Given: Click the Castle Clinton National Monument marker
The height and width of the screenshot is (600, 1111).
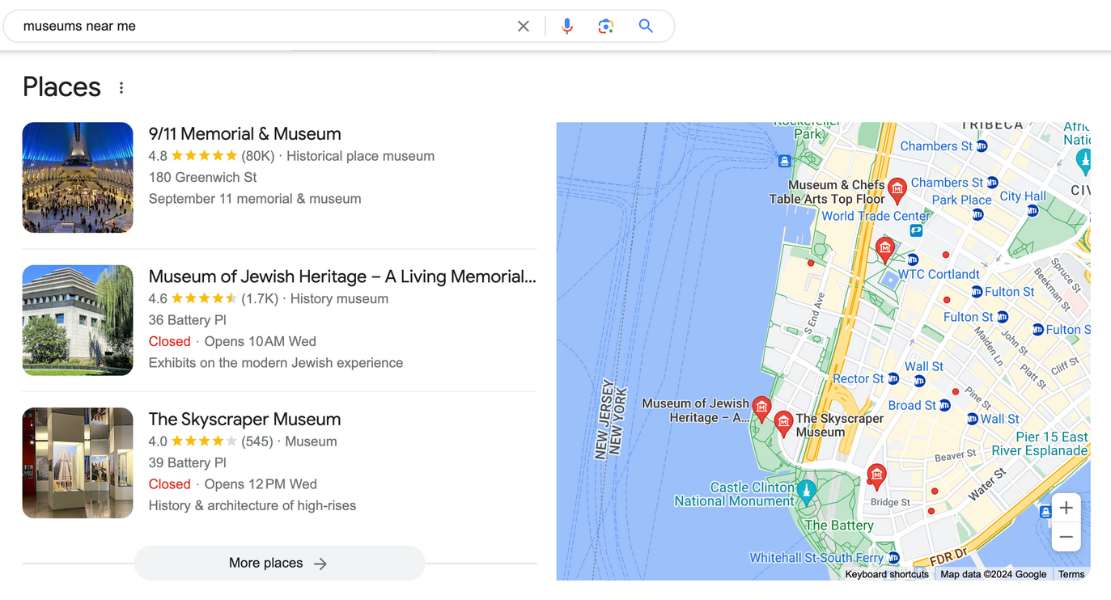Looking at the screenshot, I should 806,490.
